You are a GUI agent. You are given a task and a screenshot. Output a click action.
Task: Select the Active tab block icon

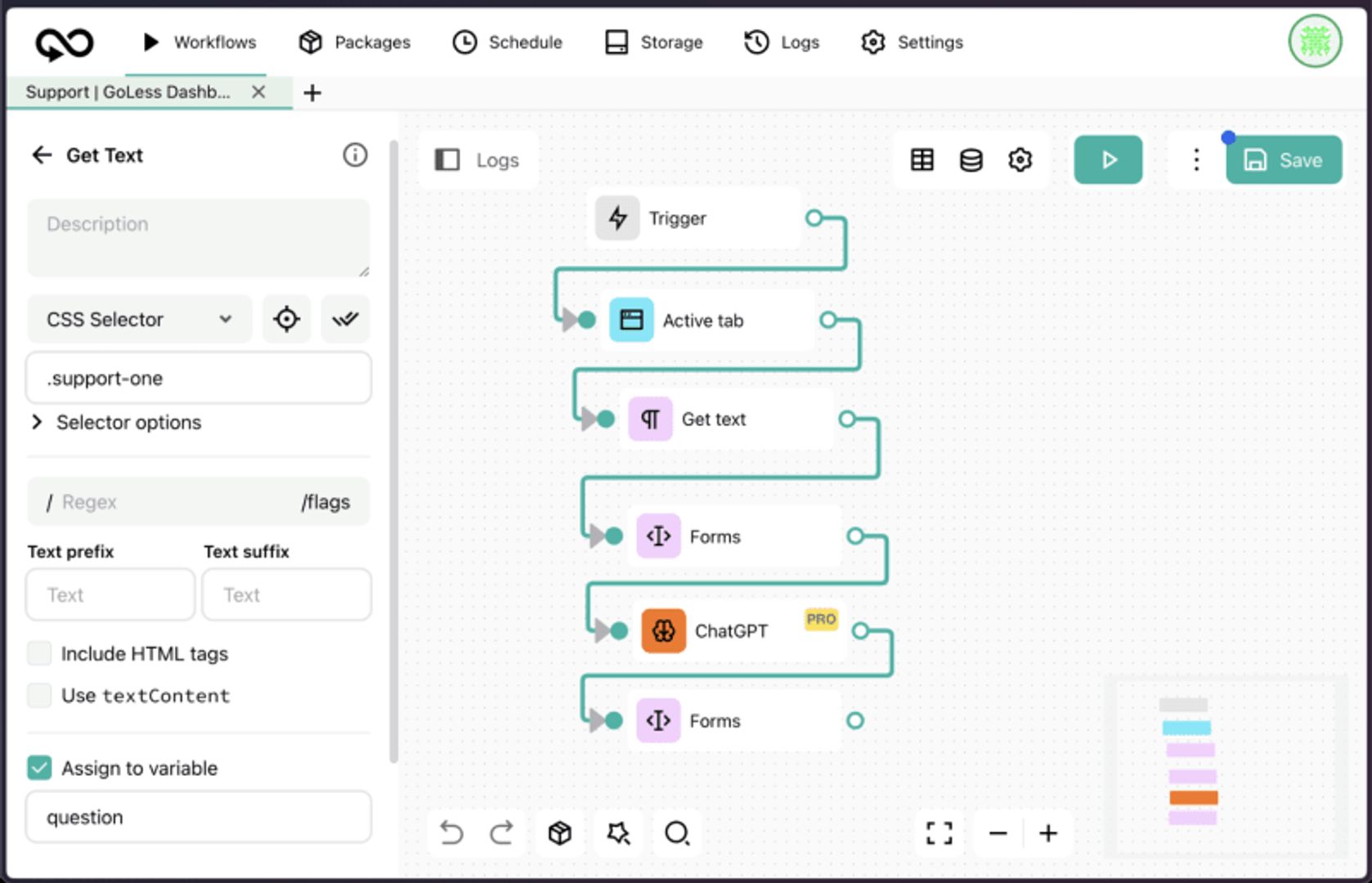[x=631, y=320]
